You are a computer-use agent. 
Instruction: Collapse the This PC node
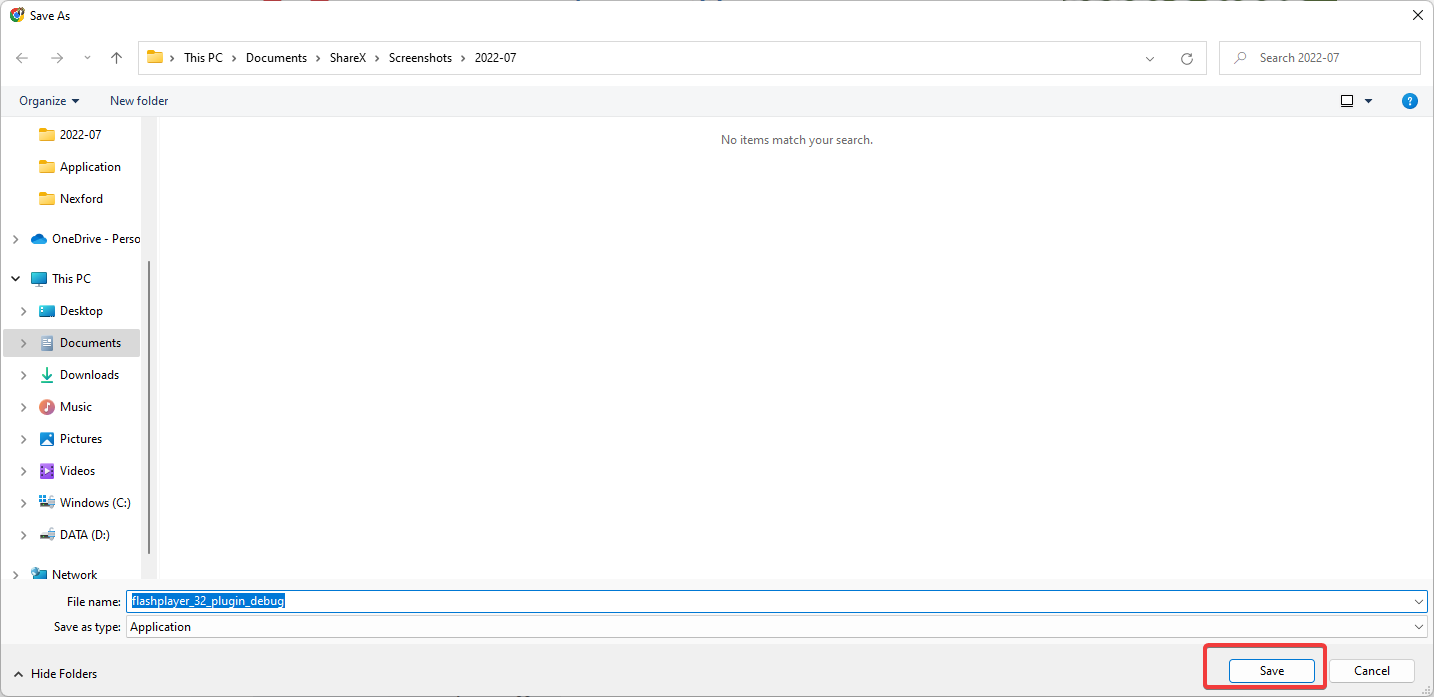point(15,279)
